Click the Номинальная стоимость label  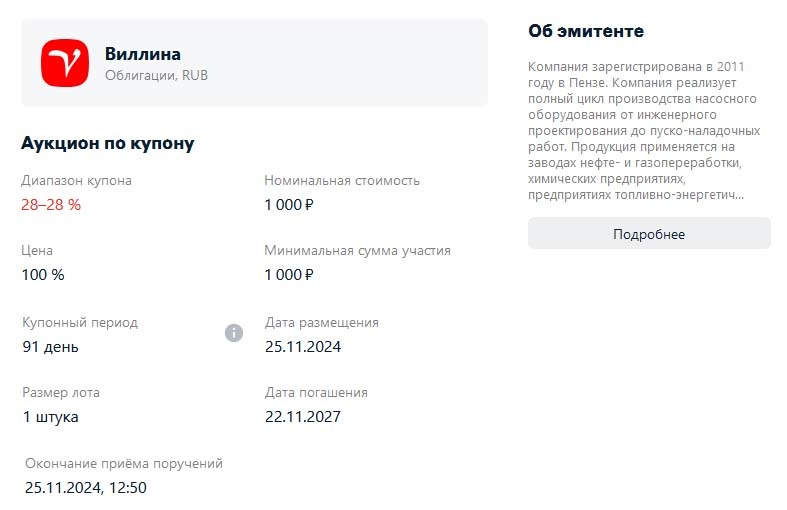pos(342,181)
